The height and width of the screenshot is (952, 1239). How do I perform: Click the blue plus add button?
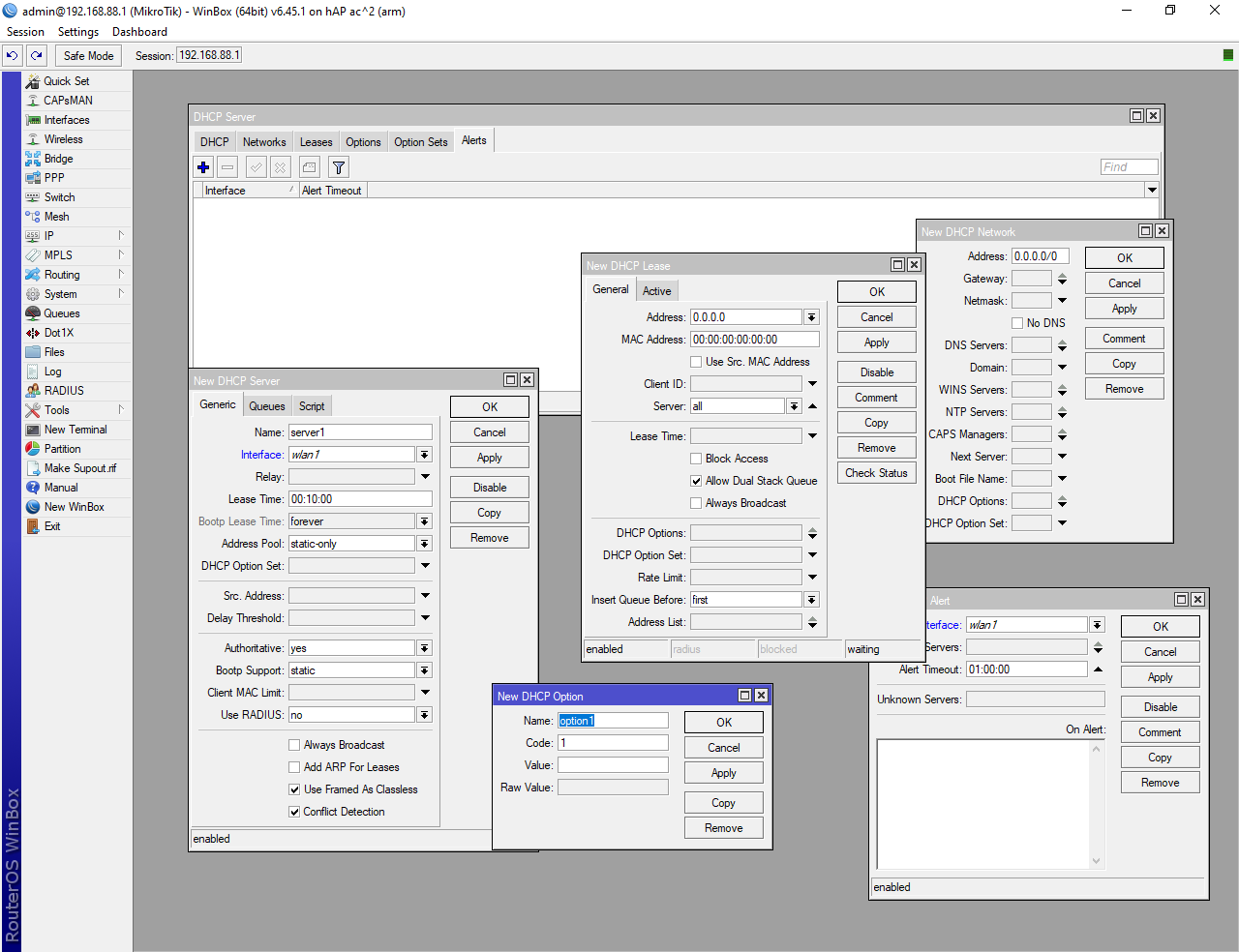203,167
